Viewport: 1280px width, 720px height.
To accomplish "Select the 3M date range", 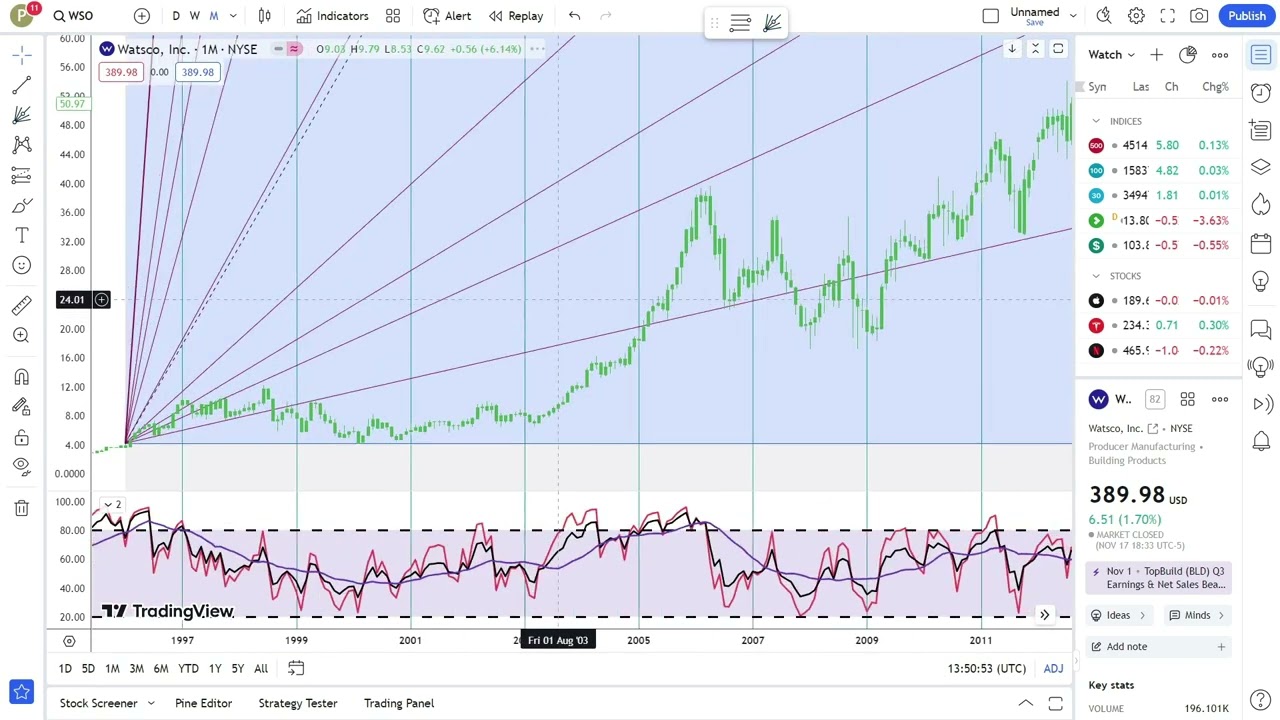I will [136, 669].
